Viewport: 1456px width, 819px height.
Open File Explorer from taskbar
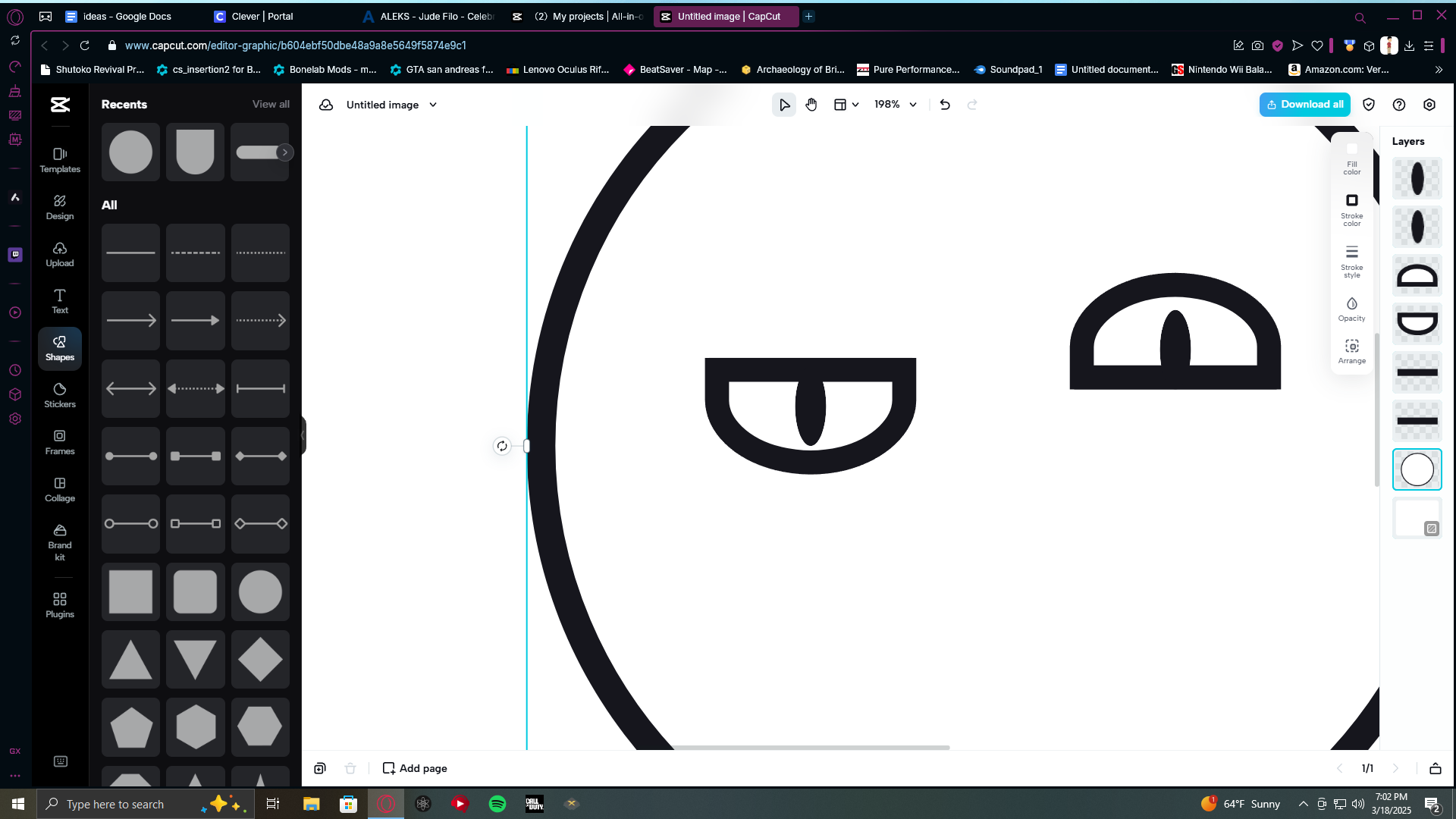point(311,804)
